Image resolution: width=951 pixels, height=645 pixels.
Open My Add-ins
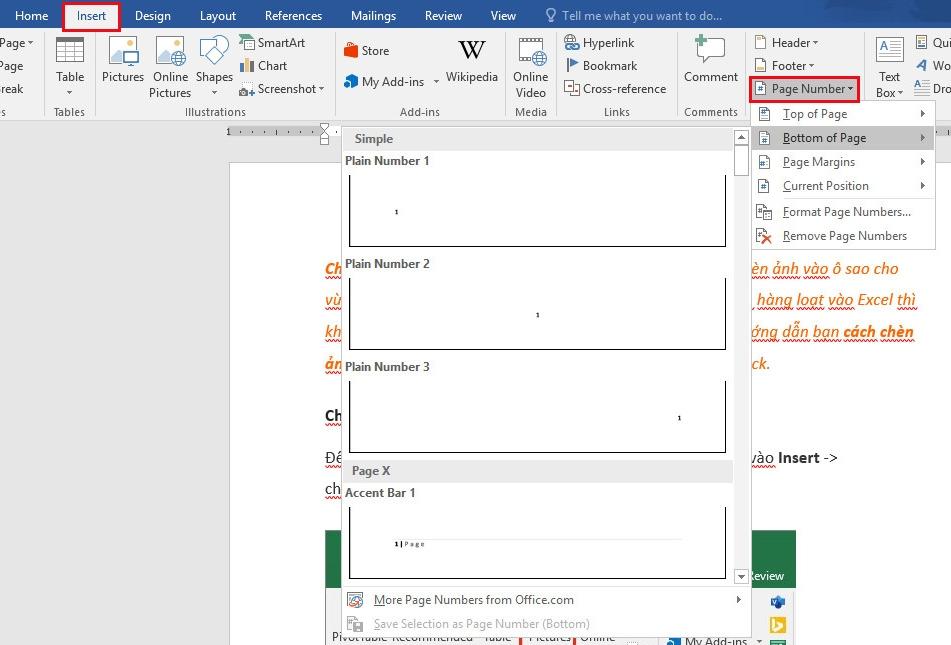[383, 81]
